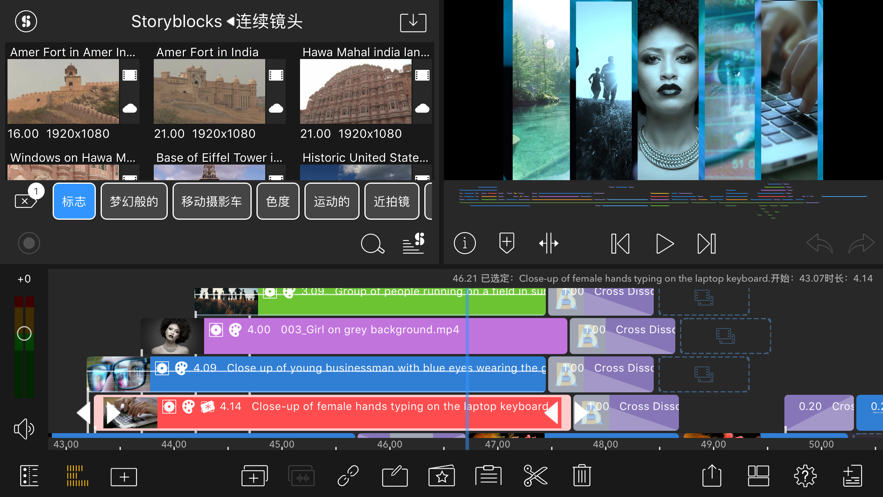Open the share export icon
Viewport: 883px width, 497px height.
click(712, 476)
